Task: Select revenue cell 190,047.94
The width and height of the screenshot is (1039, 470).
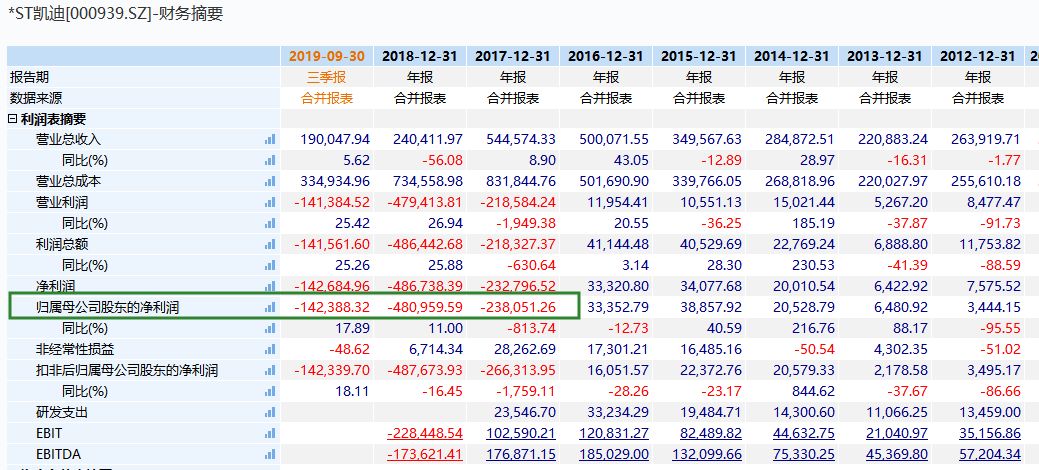Action: (335, 139)
